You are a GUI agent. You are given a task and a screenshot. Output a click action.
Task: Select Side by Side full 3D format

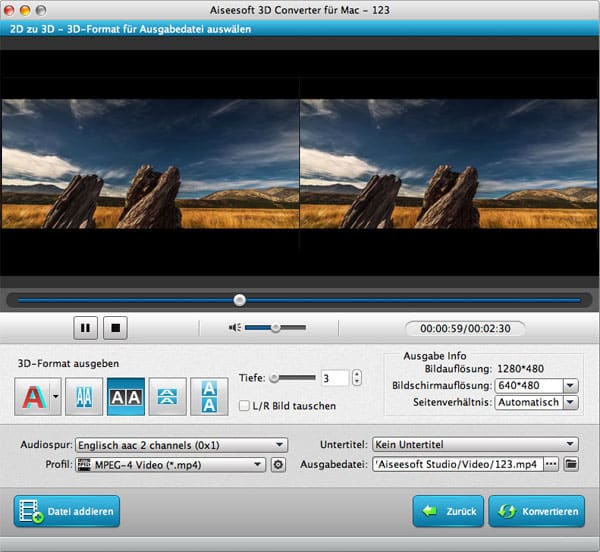point(126,397)
